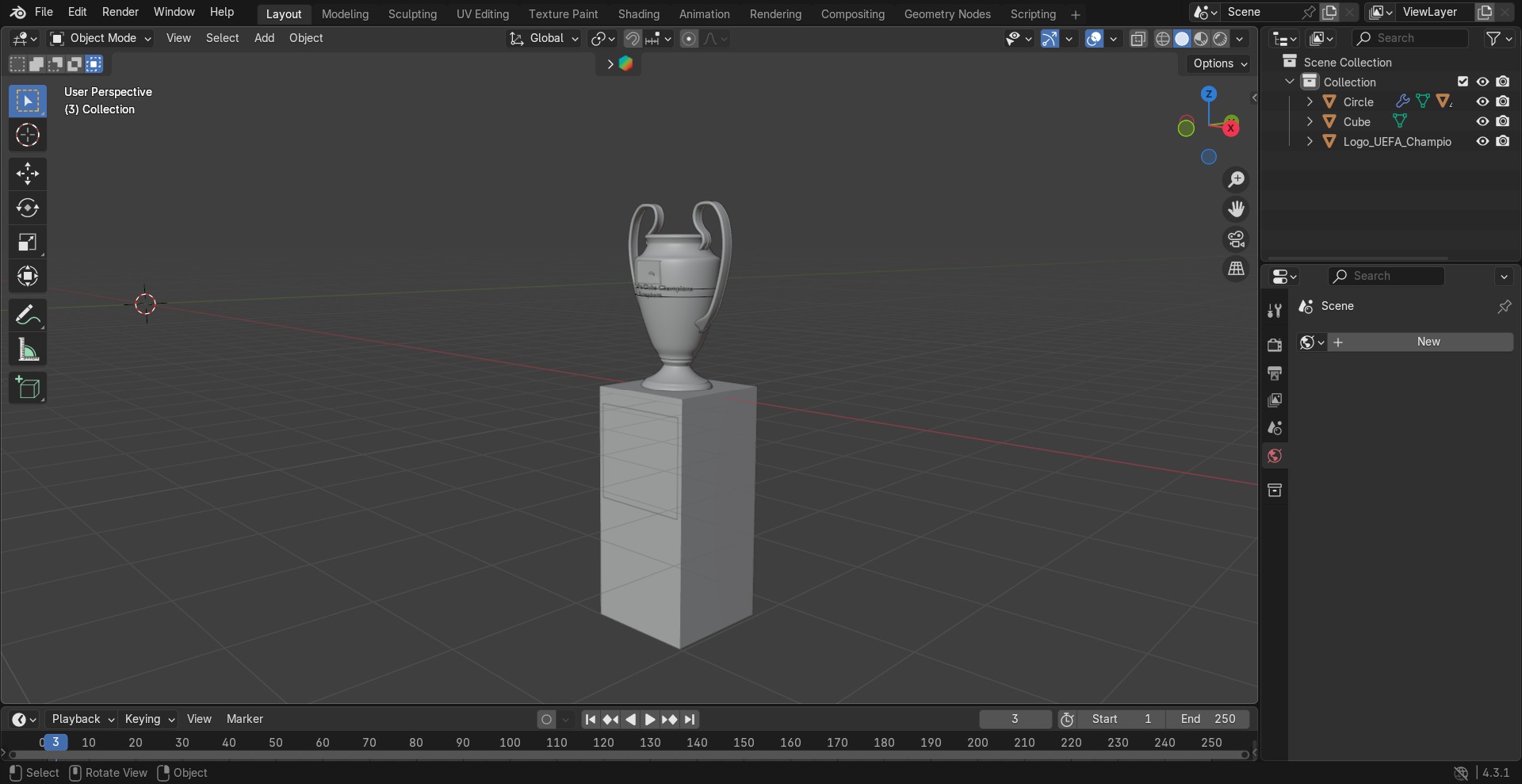The width and height of the screenshot is (1522, 784).
Task: Activate the 3D Cursor tool
Action: (28, 136)
